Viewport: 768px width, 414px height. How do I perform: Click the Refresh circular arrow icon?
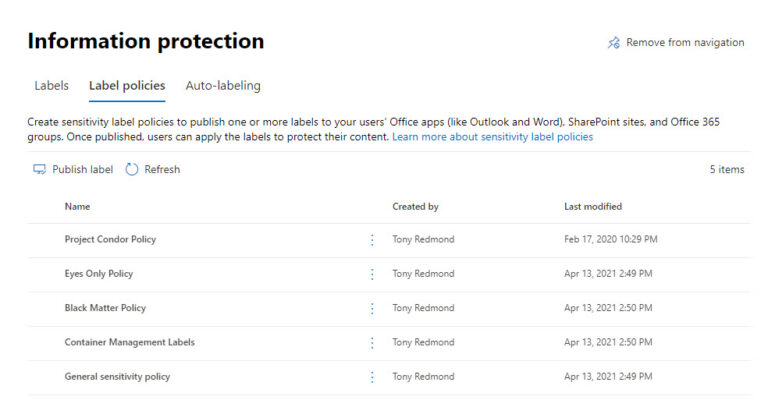132,170
